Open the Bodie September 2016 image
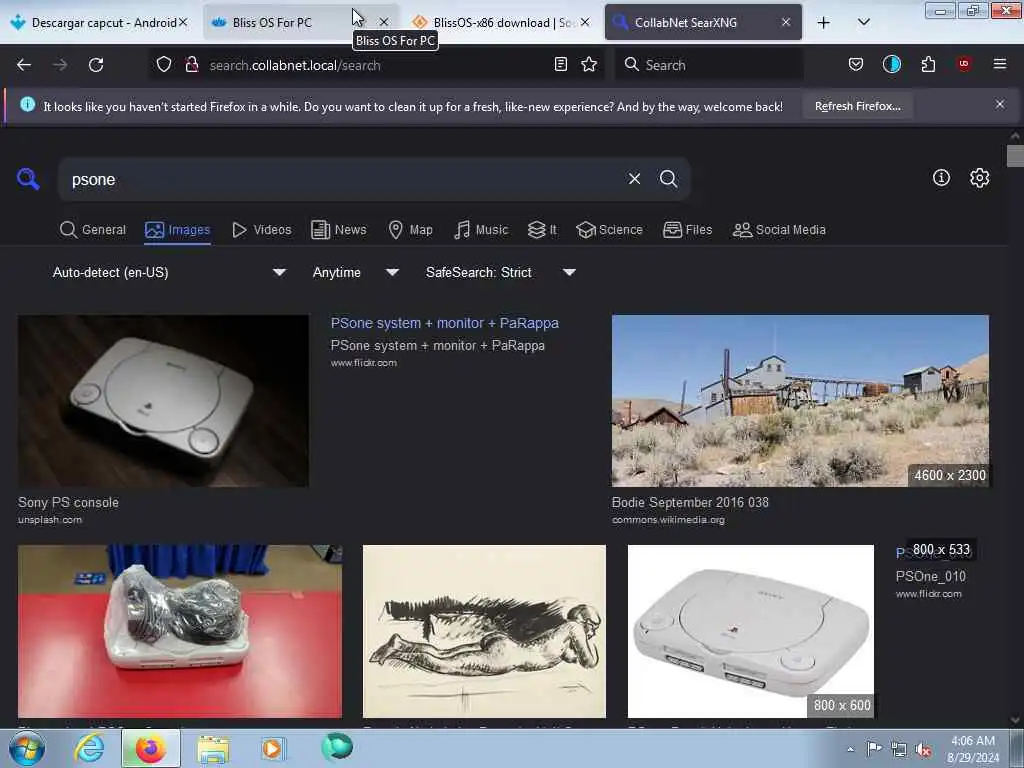 pyautogui.click(x=800, y=401)
